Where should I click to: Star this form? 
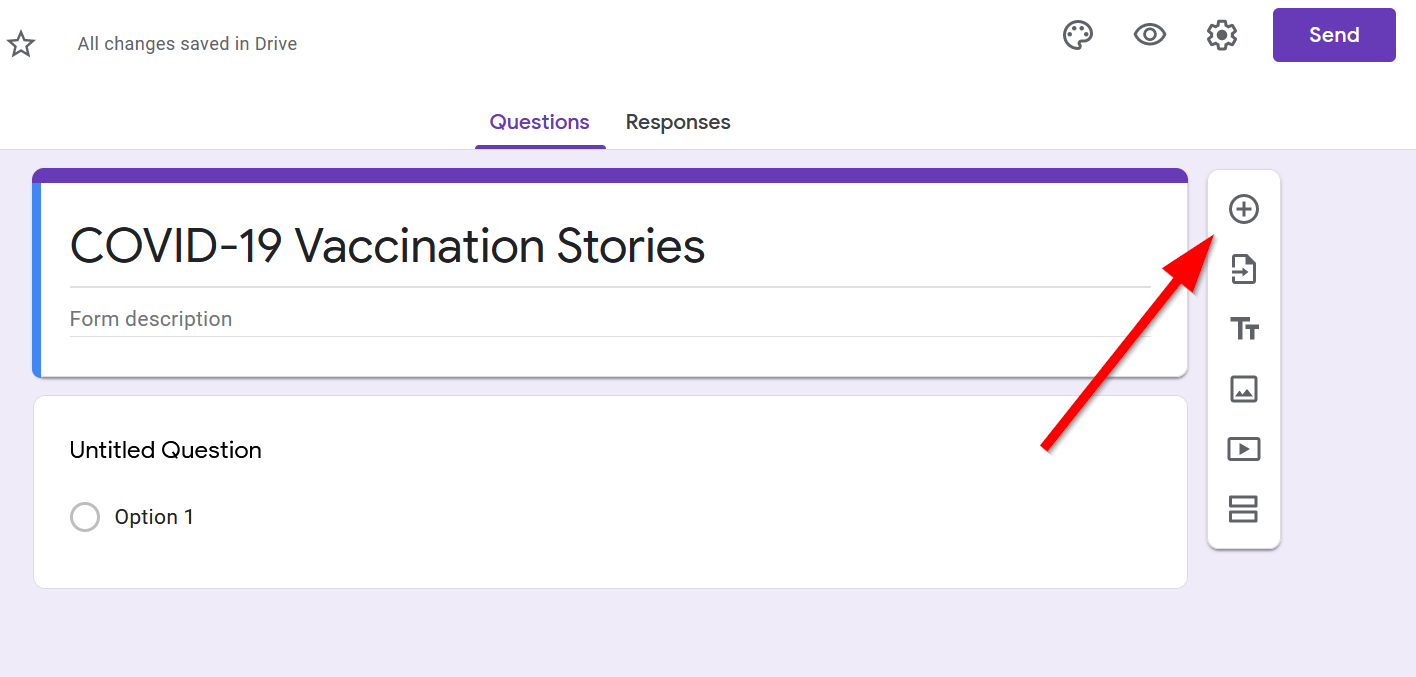[21, 44]
